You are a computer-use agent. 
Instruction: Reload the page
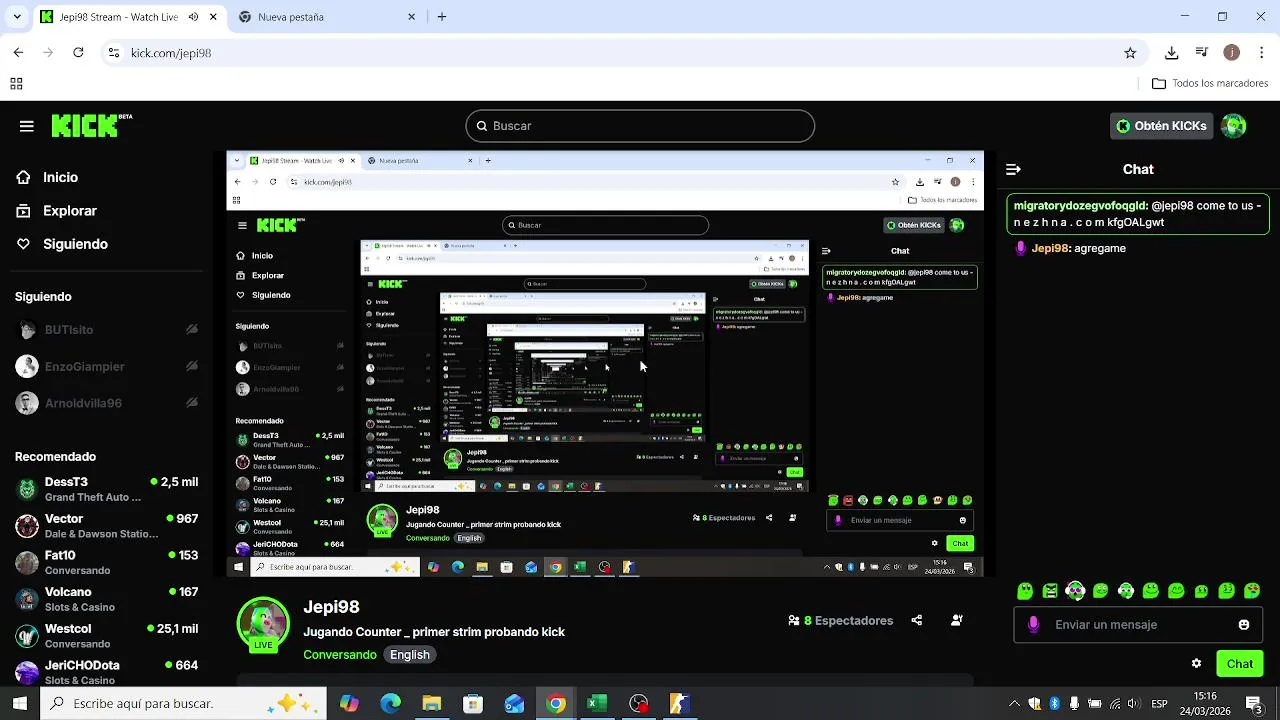tap(78, 53)
